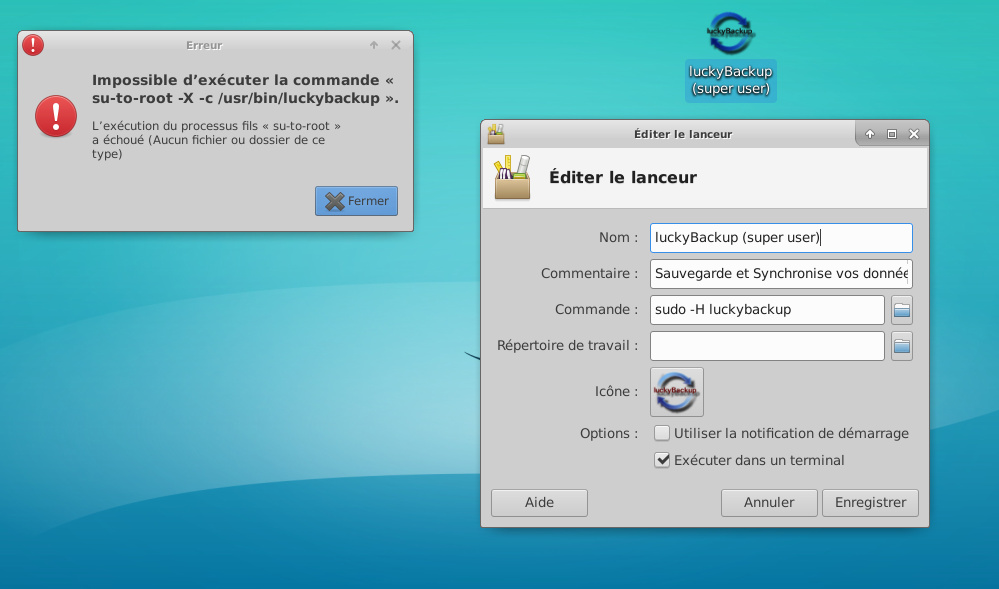
Task: Click the Erreur window title bar icon
Action: coord(33,45)
